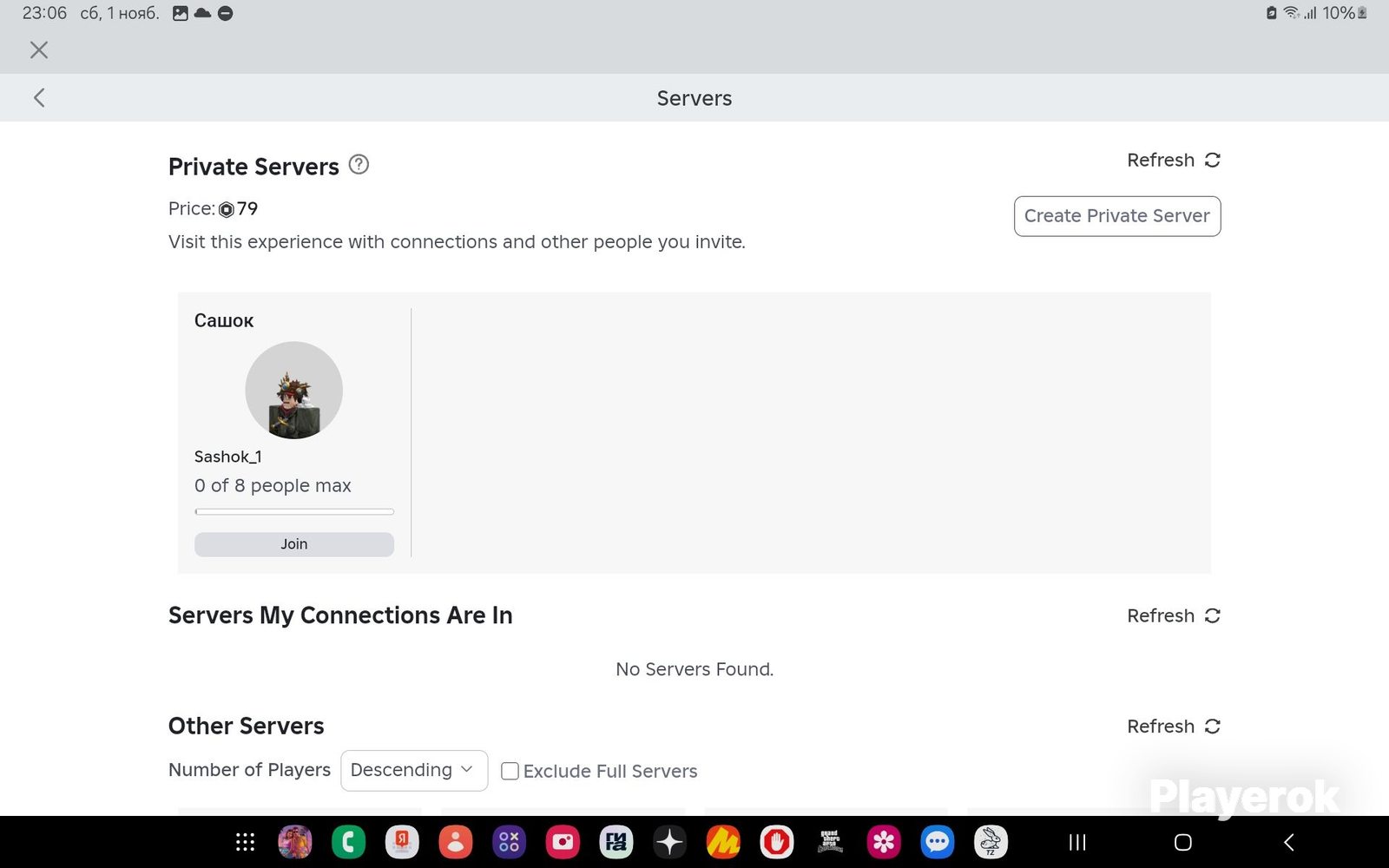Screen dimensions: 1389x868
Task: Tap the Android recent apps button
Action: (1077, 842)
